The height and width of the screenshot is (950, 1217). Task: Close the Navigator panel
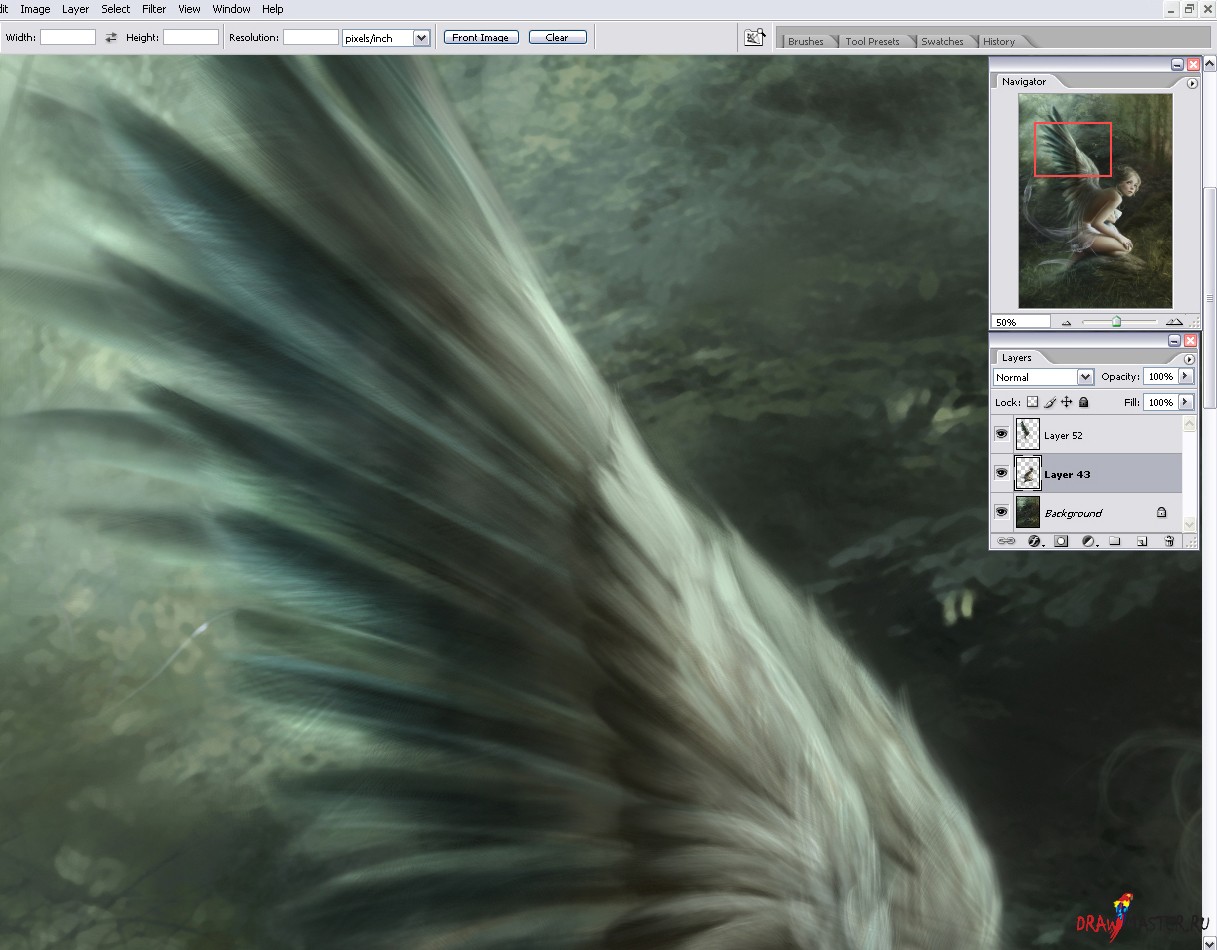[x=1192, y=64]
